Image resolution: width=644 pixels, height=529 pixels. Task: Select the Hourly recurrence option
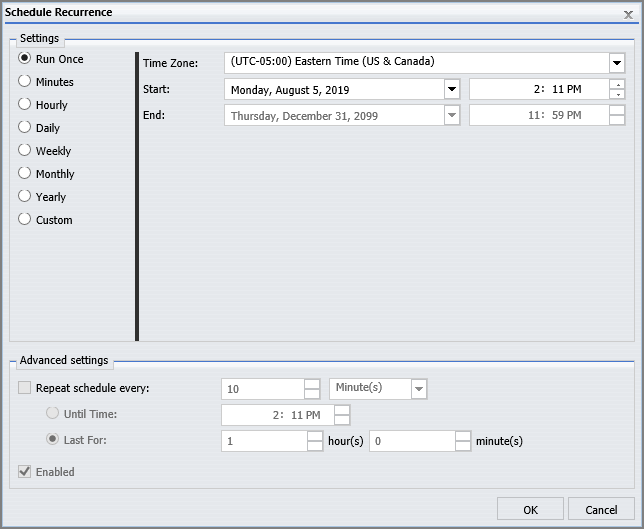pos(25,104)
